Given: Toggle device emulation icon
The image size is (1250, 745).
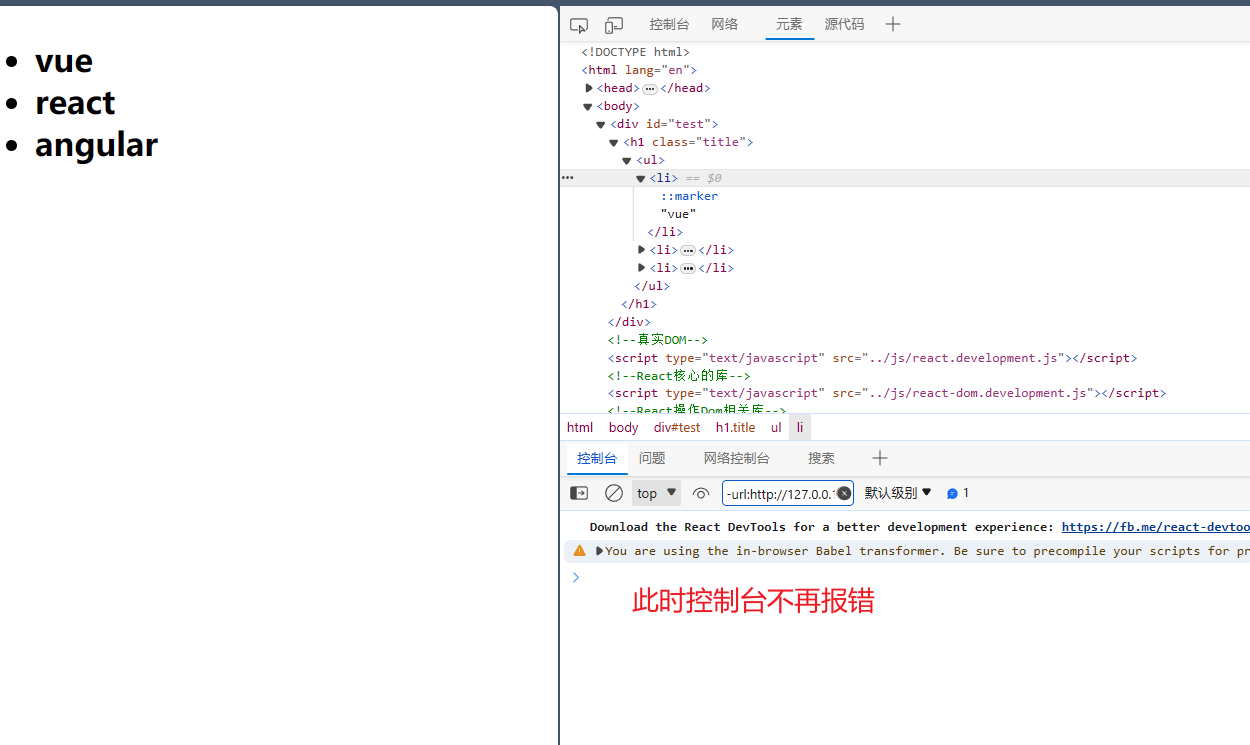Looking at the screenshot, I should click(614, 25).
